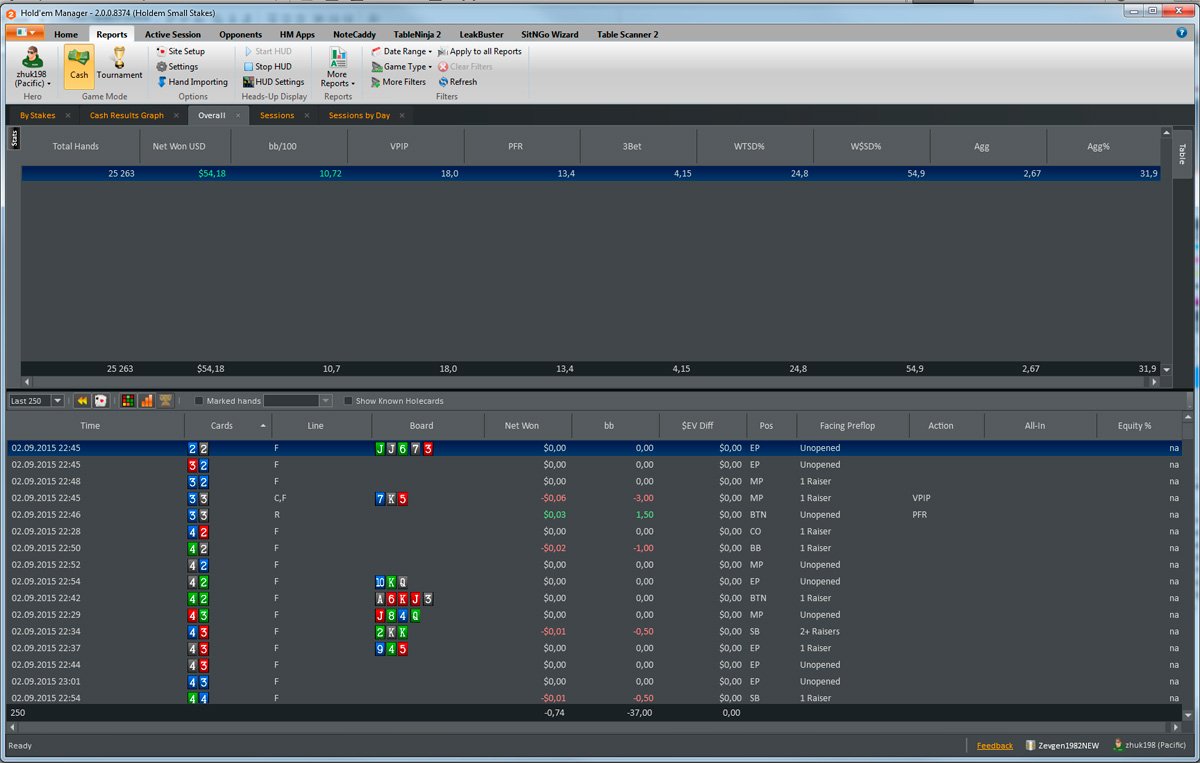This screenshot has height=763, width=1200.
Task: Open Hand Importing
Action: (191, 82)
